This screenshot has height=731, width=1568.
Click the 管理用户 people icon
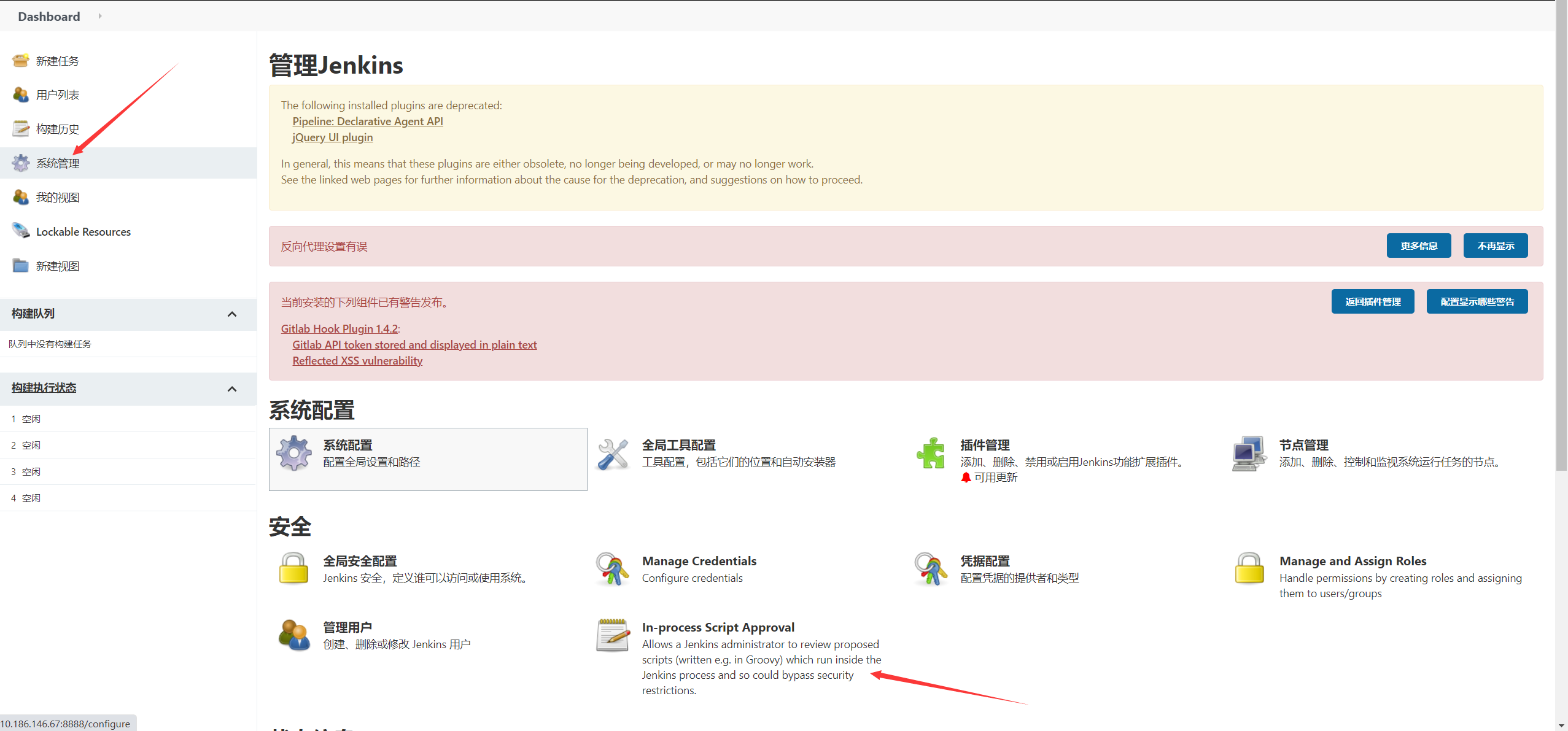tap(294, 635)
